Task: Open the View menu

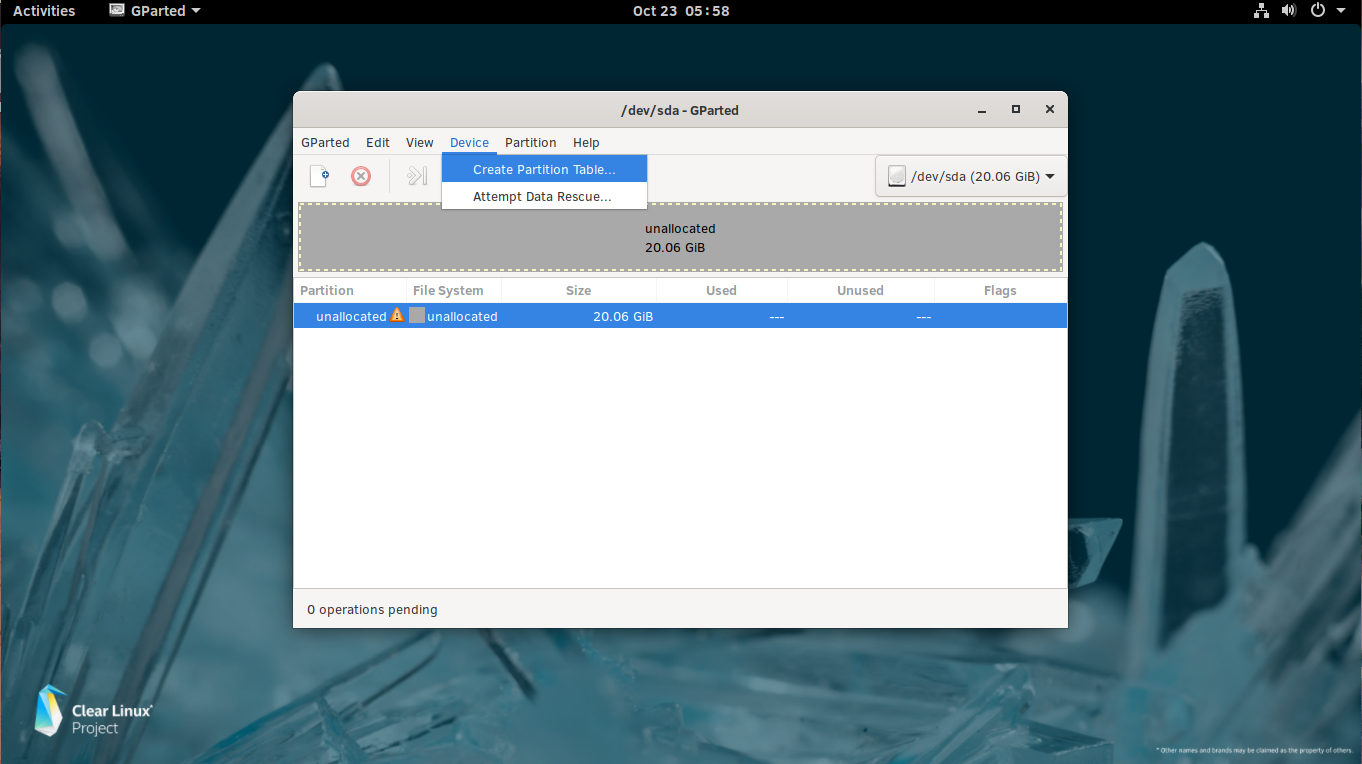Action: point(420,142)
